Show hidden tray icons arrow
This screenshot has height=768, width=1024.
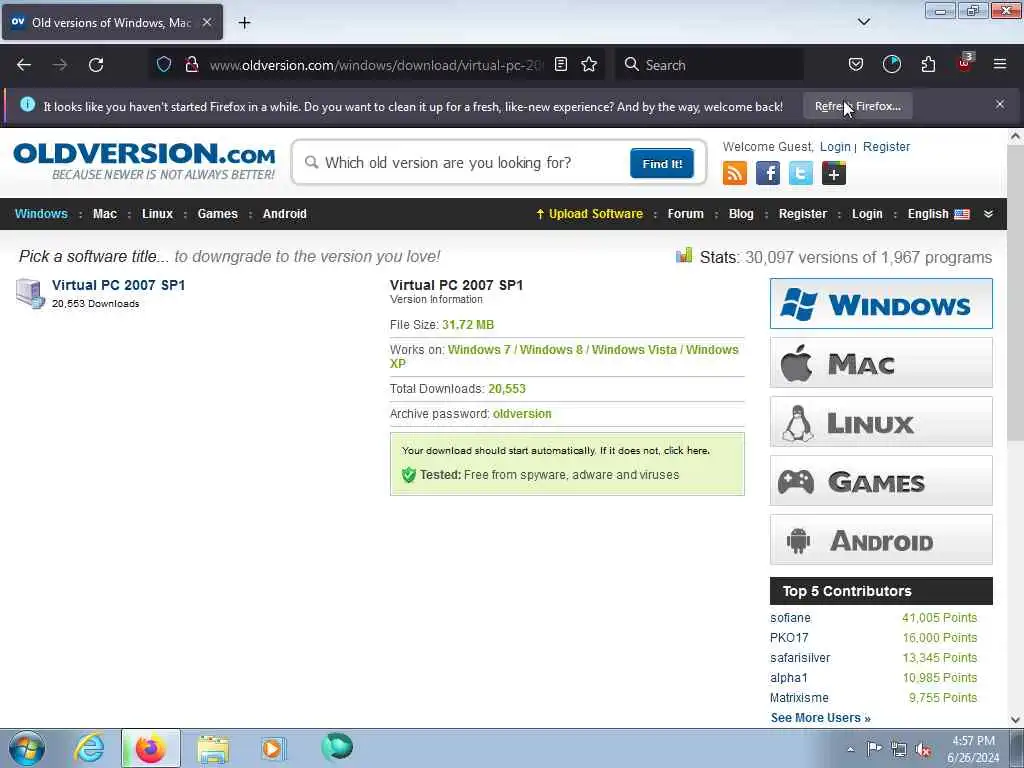click(851, 749)
